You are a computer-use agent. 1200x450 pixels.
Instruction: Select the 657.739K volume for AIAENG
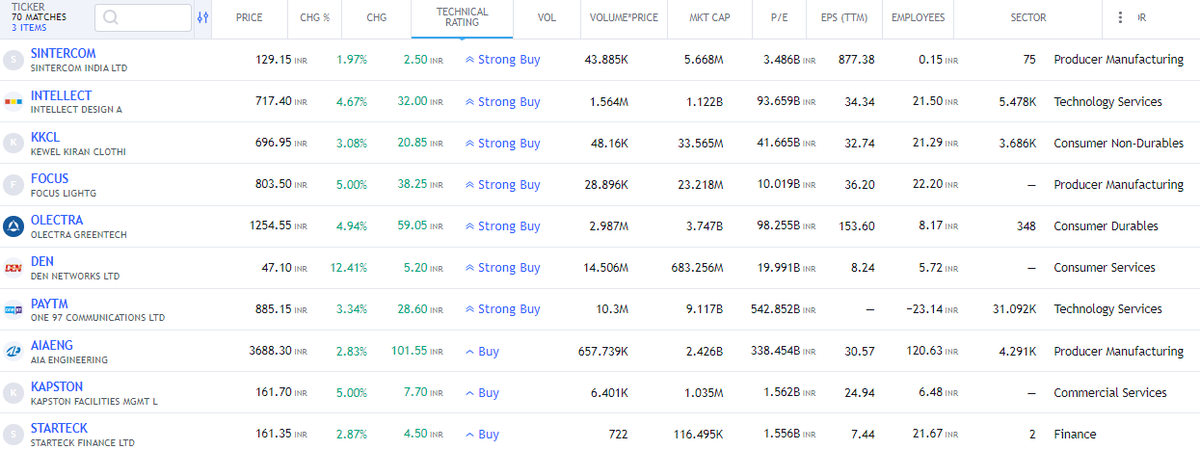pyautogui.click(x=604, y=351)
